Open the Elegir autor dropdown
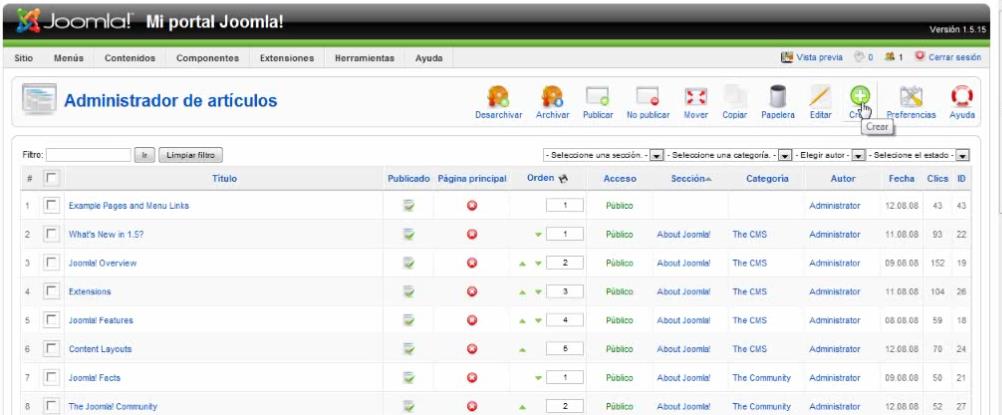This screenshot has width=1002, height=415. tap(829, 155)
